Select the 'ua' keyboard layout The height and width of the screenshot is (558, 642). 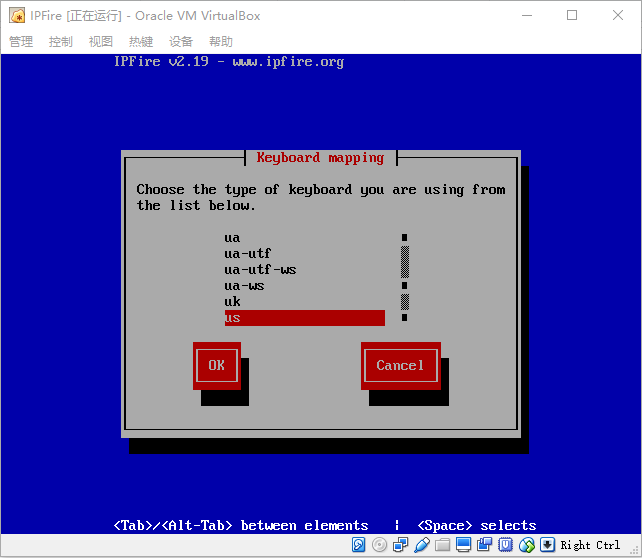click(x=305, y=238)
